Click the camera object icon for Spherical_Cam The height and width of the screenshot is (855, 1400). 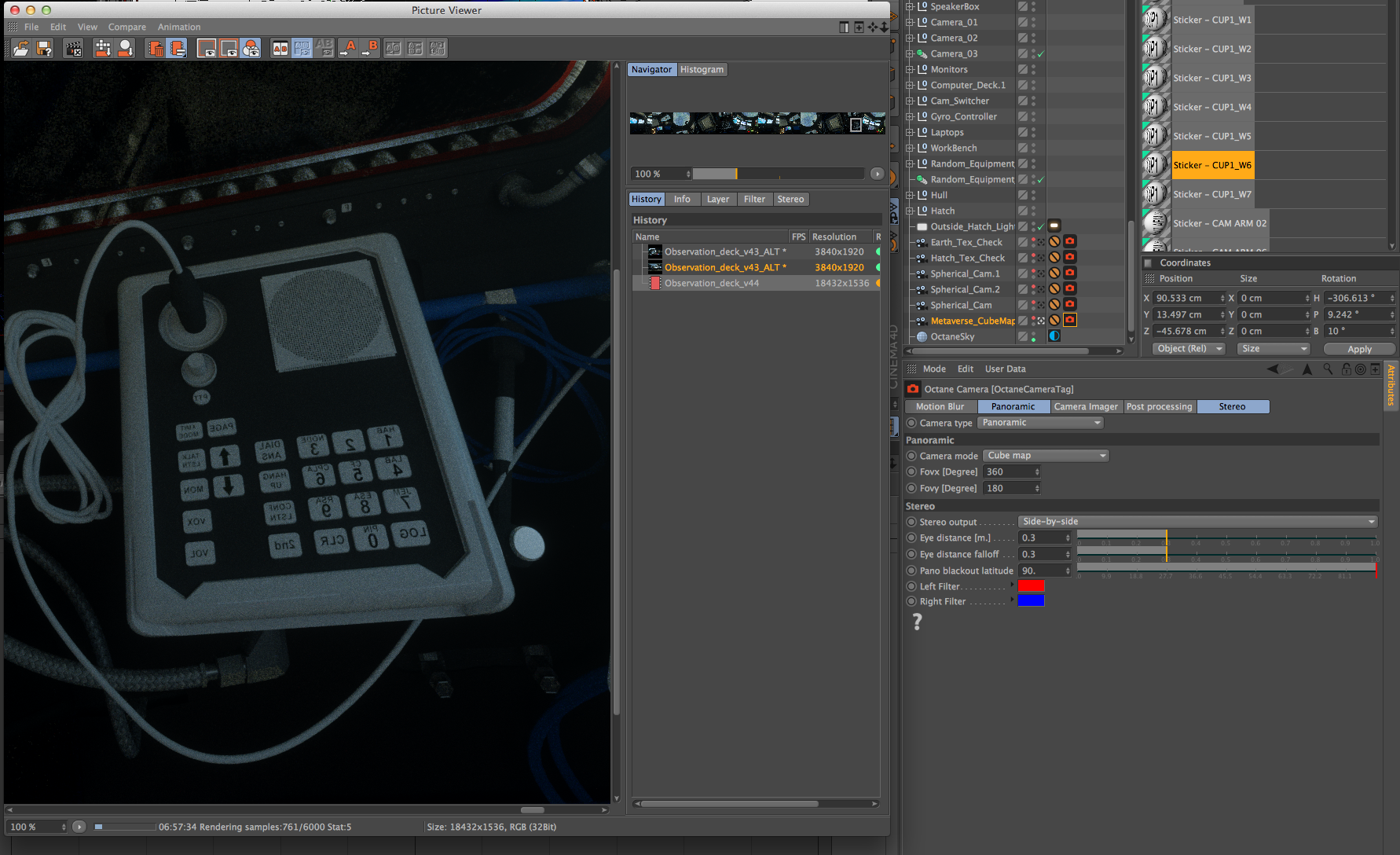pyautogui.click(x=922, y=305)
